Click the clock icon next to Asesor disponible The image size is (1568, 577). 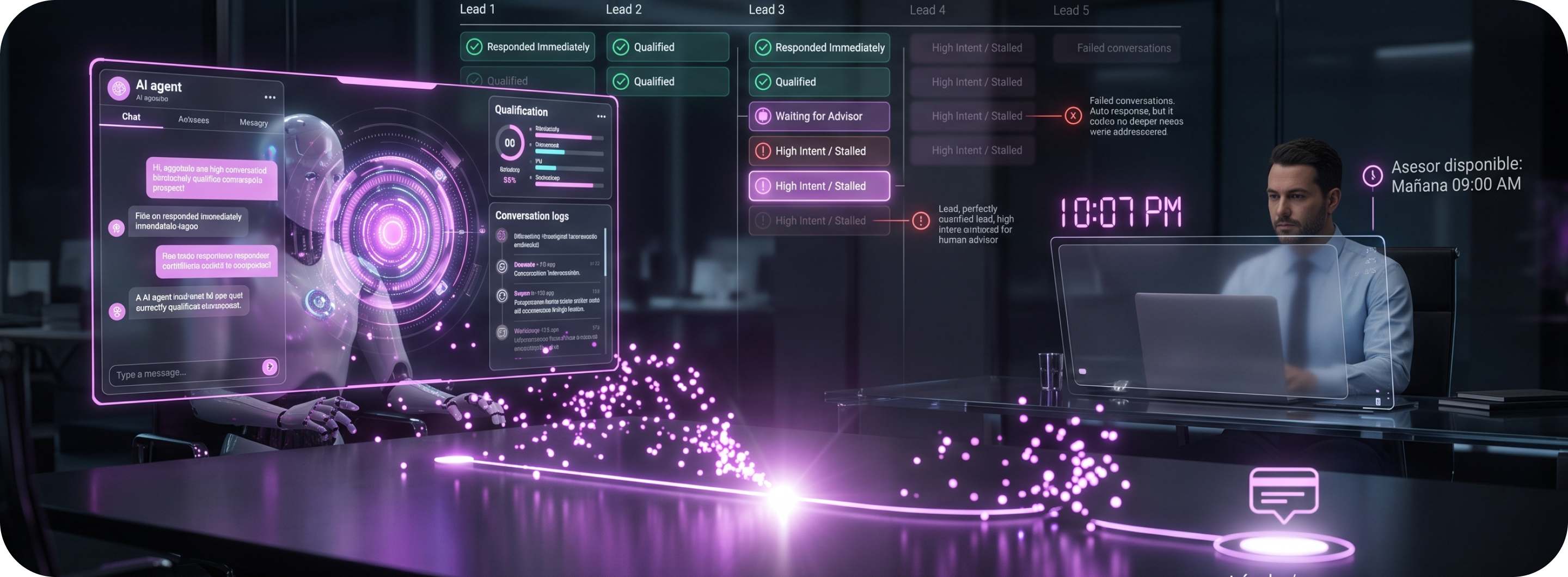pos(1372,176)
